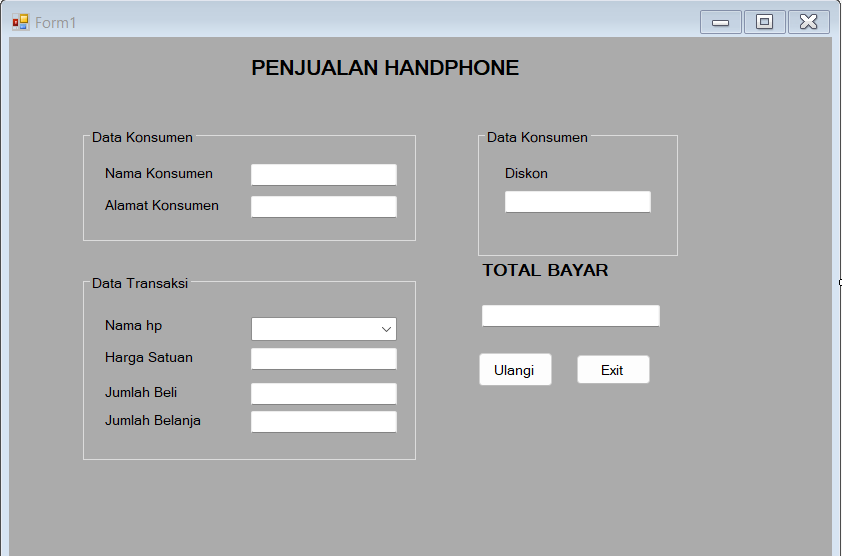Maximize the Form1 window
Viewport: 842px width, 556px height.
tap(764, 22)
